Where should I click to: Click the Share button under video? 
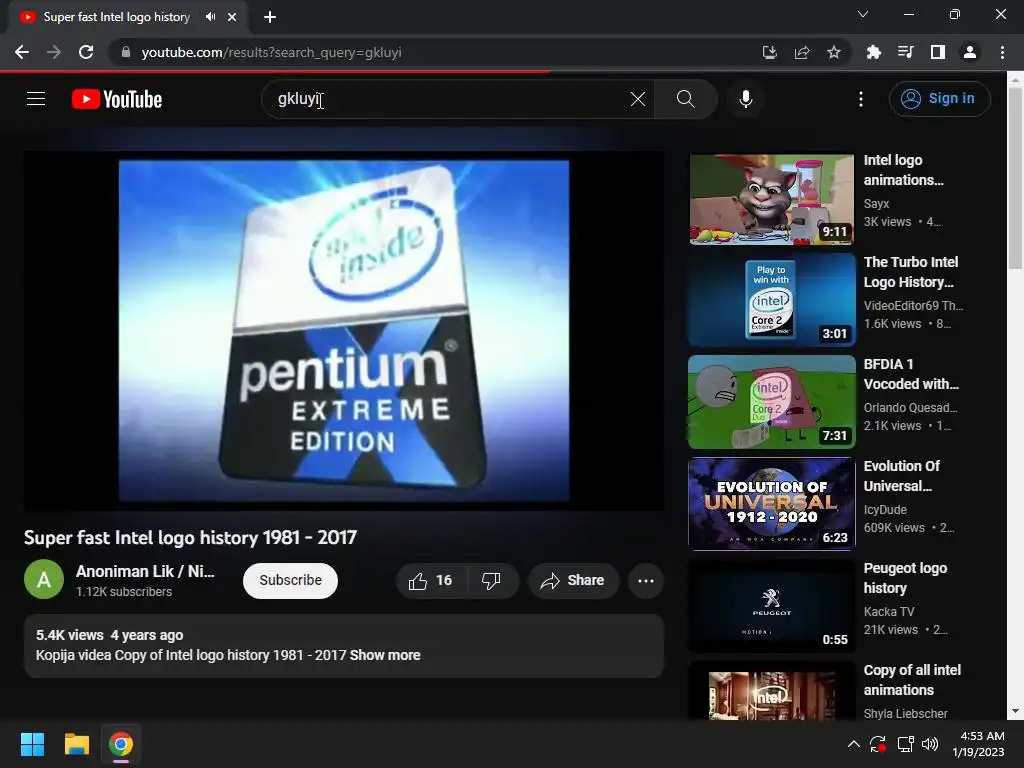click(573, 581)
